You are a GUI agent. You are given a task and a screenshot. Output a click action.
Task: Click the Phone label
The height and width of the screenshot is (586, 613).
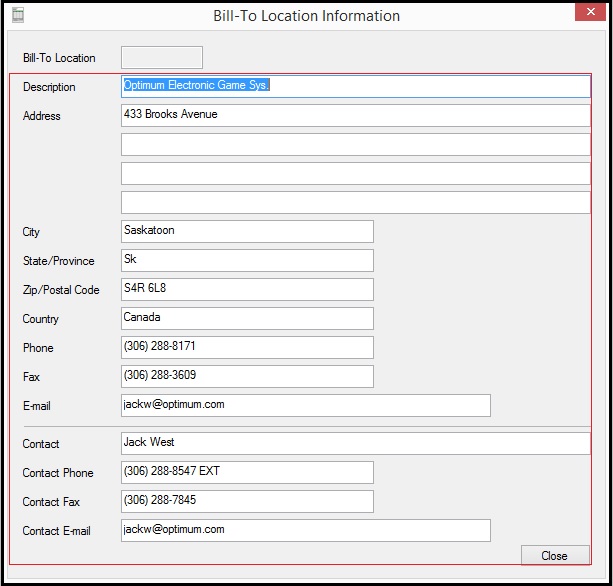coord(38,348)
